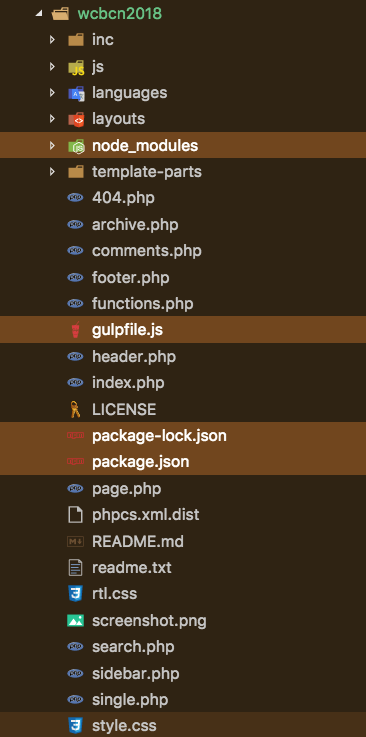Click the Node.js folder icon for node_modules
Screen dimensions: 366x737
76,146
